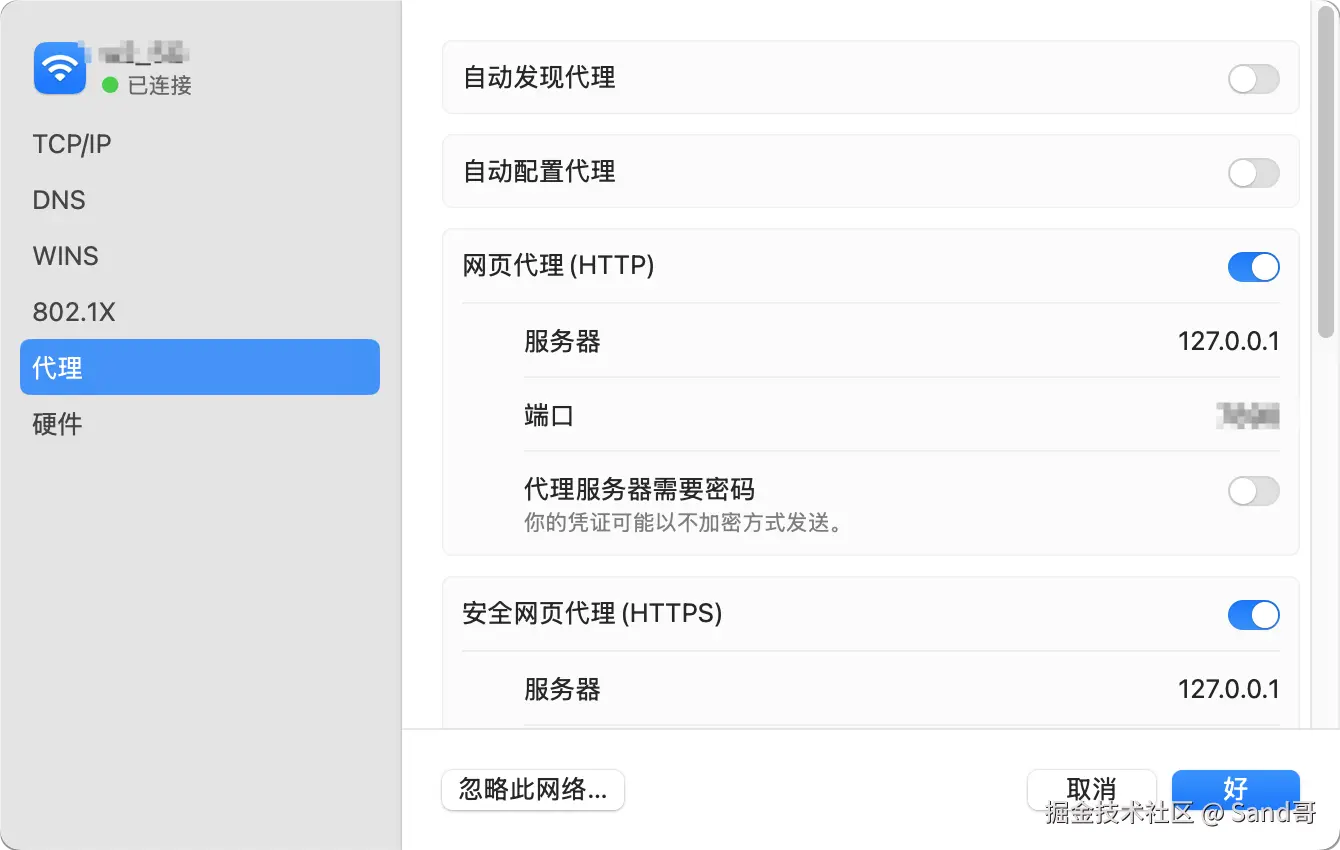Screen dimensions: 1340x850
Task: Disable the 网页代理 (HTTP) switch
Action: pos(1253,267)
